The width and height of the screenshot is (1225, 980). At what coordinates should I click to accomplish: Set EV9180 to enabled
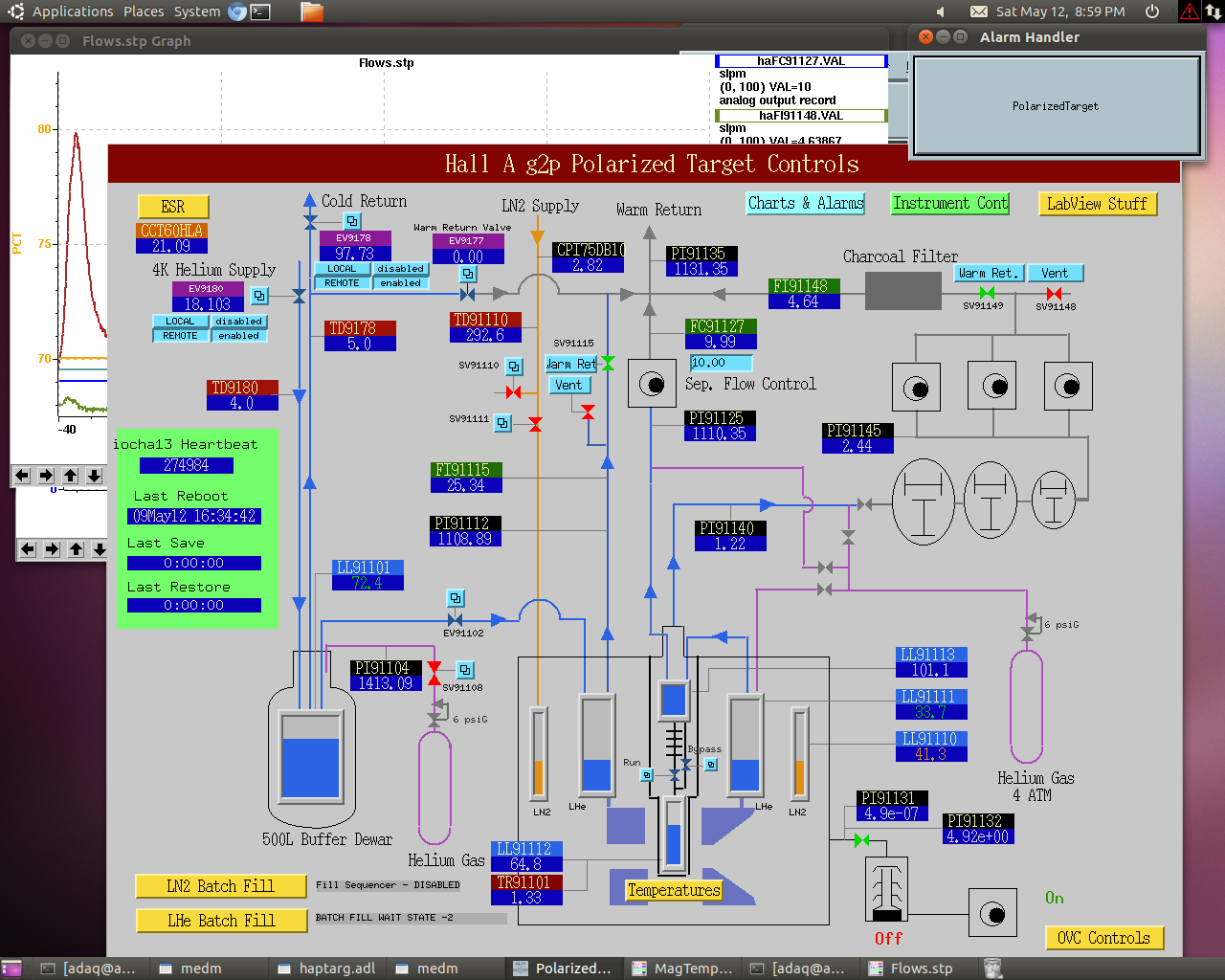click(239, 336)
